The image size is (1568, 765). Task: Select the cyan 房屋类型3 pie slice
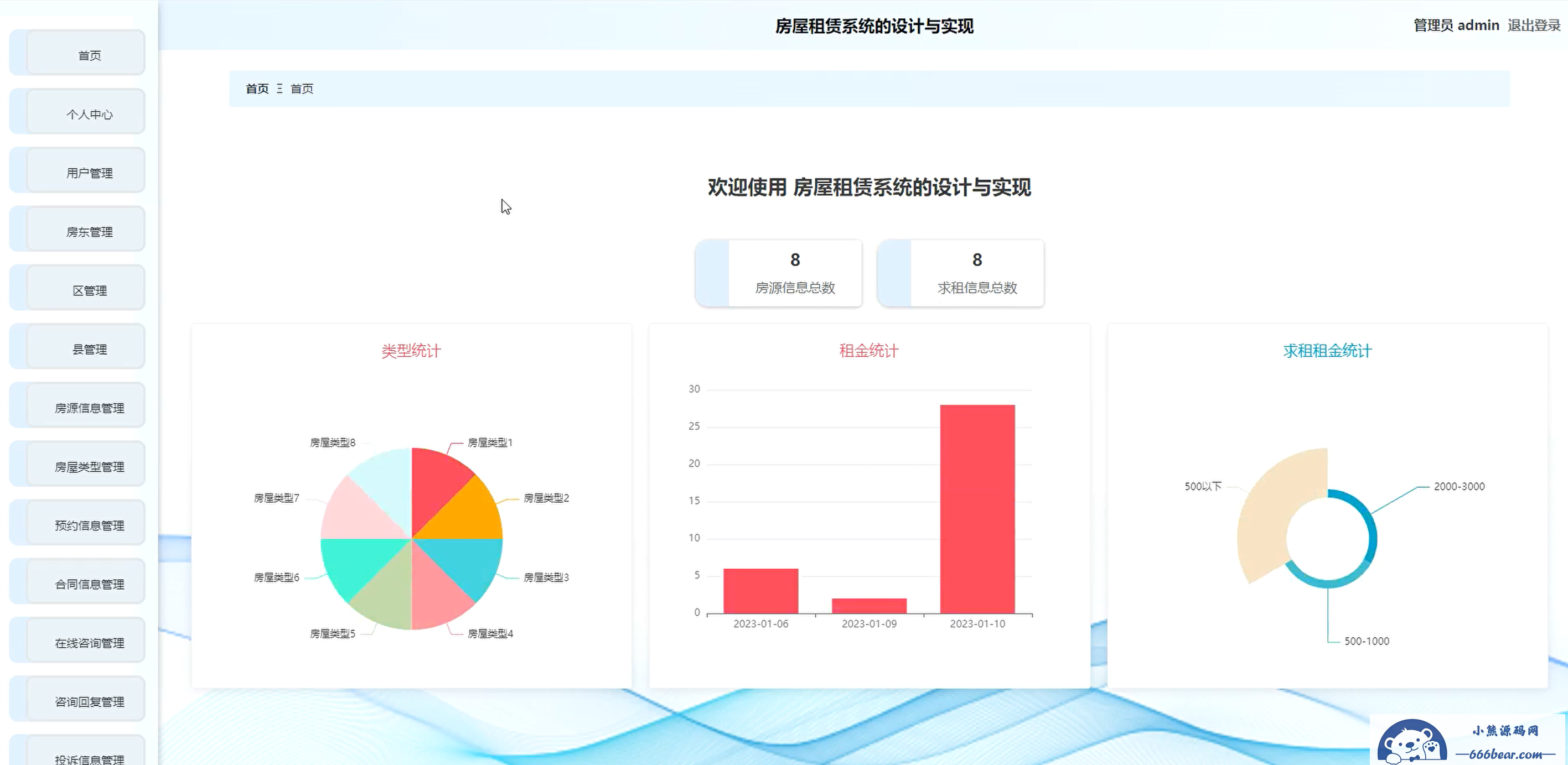click(469, 563)
